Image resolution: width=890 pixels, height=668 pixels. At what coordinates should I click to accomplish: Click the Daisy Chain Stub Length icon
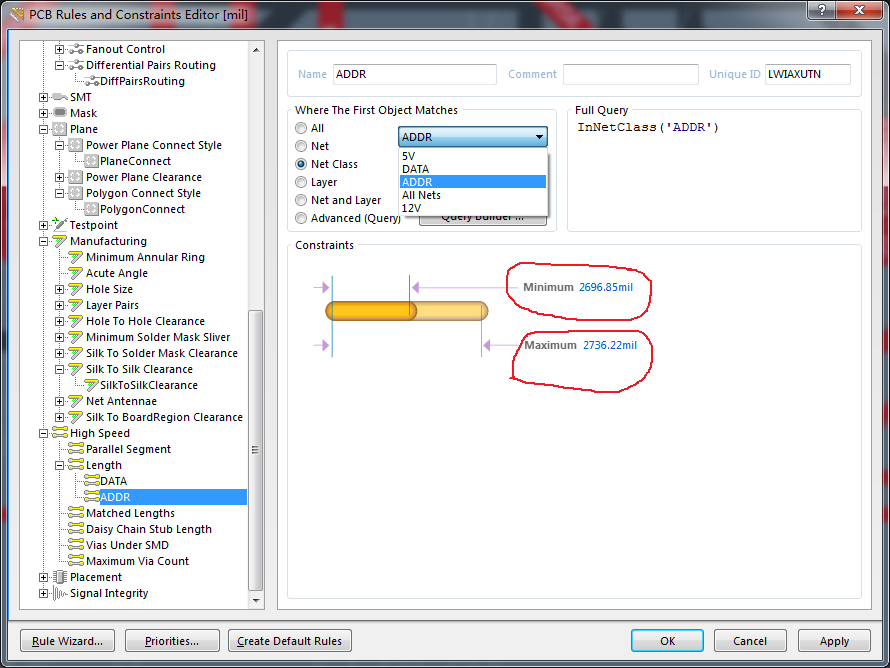(75, 529)
